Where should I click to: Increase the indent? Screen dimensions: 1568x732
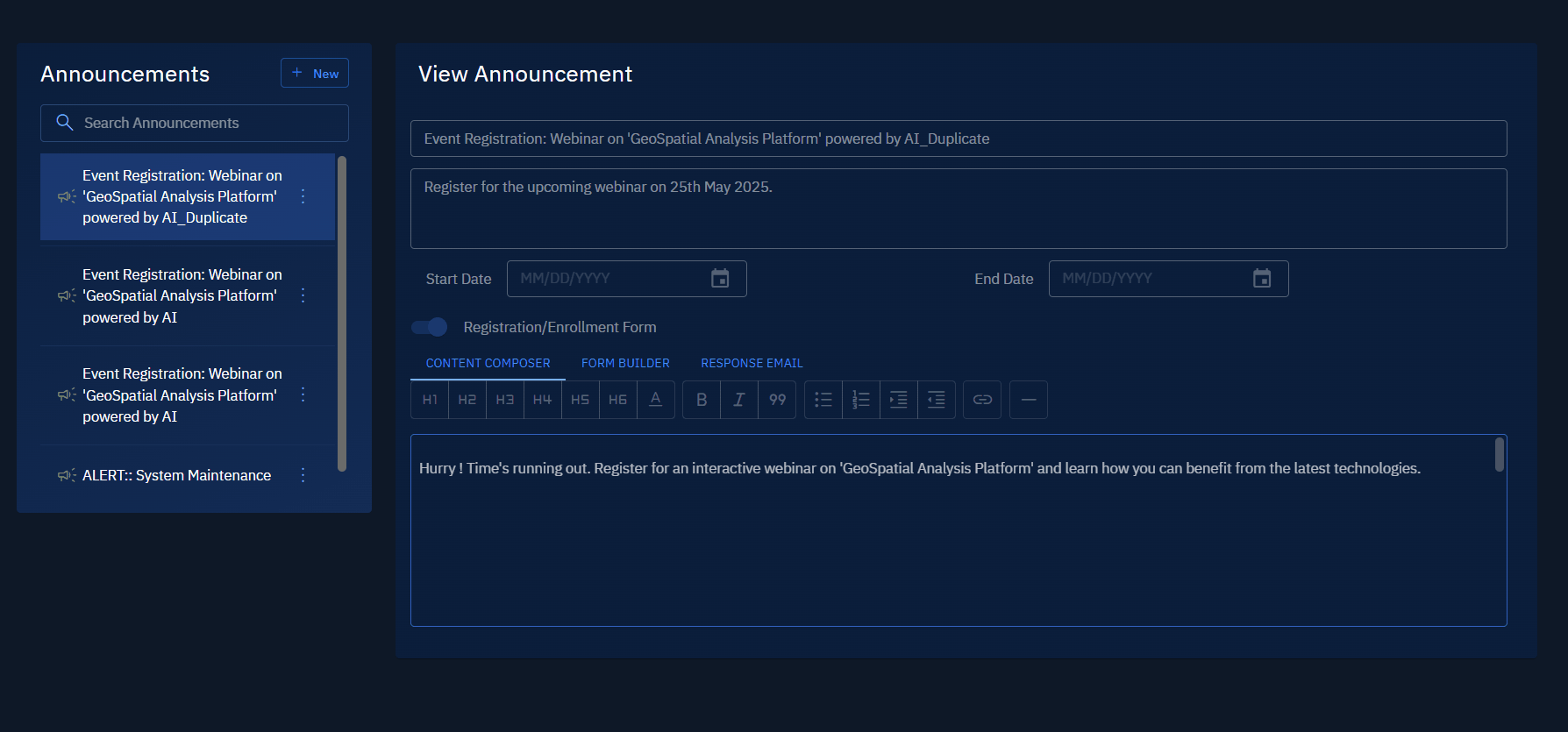pyautogui.click(x=899, y=400)
